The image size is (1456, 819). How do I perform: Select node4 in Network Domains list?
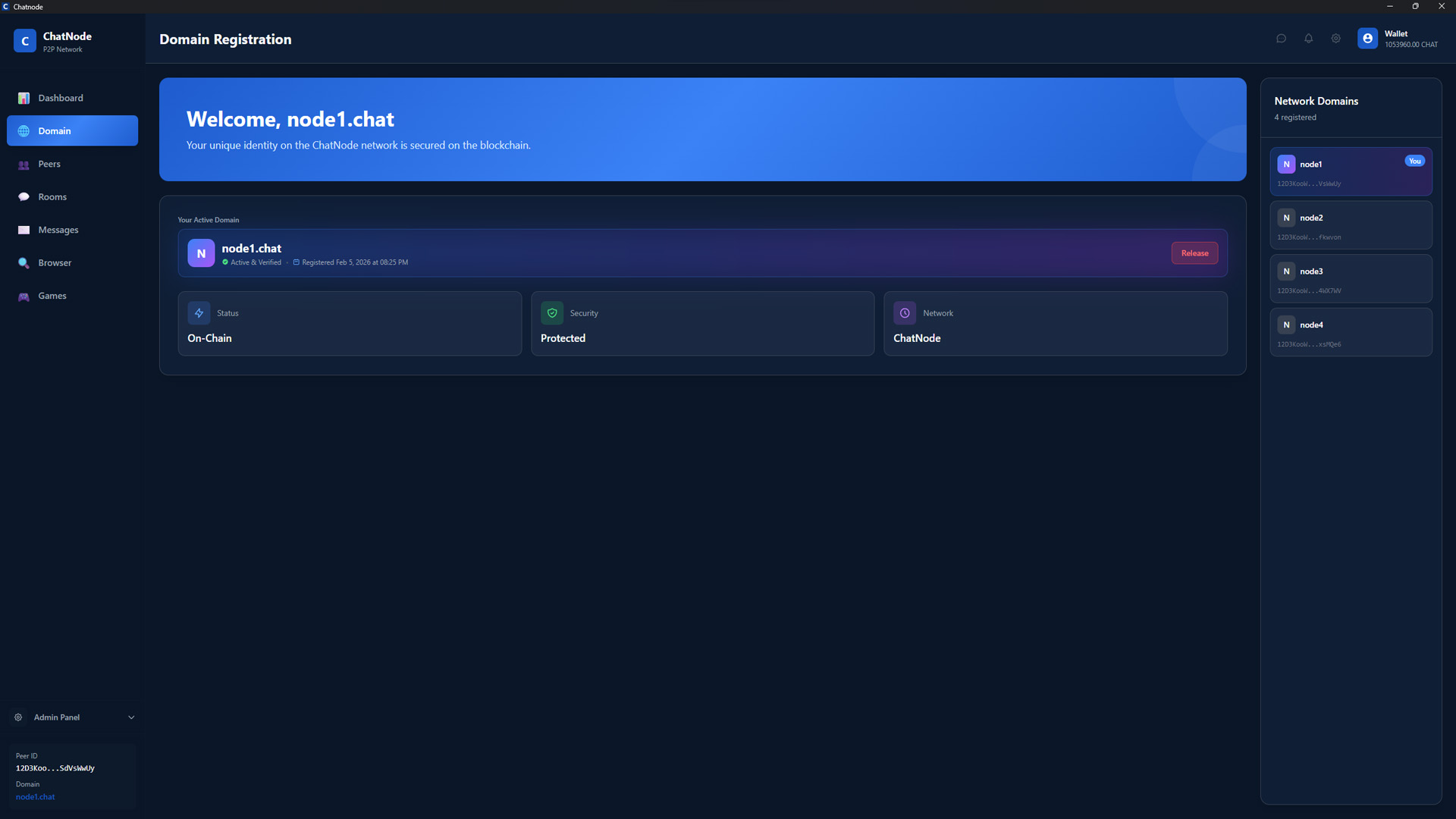(1351, 331)
